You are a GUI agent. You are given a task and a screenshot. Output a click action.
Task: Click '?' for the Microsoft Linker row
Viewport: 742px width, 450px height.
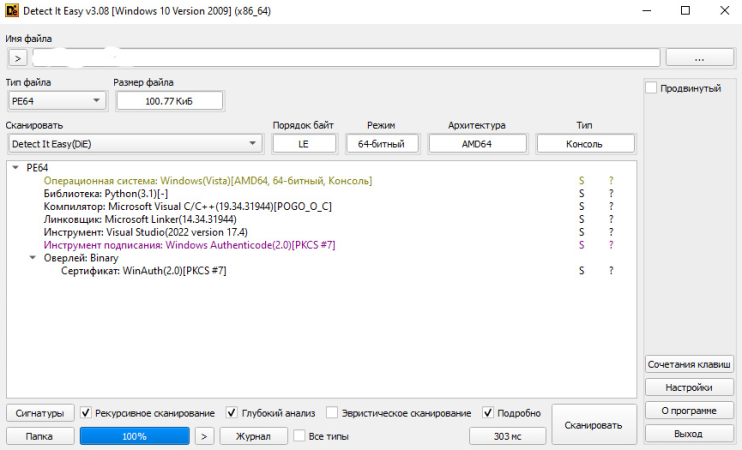click(x=611, y=219)
